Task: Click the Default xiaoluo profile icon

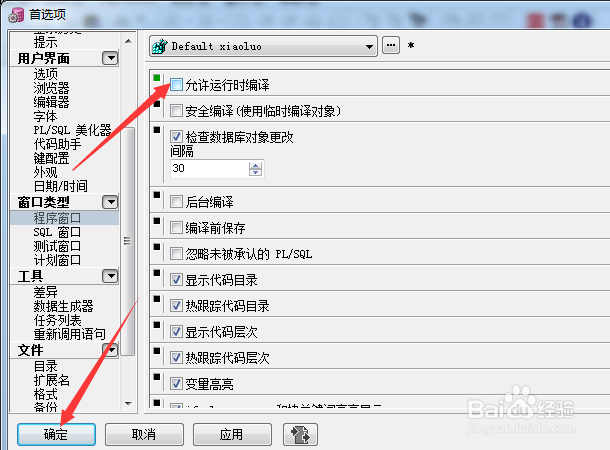Action: pyautogui.click(x=160, y=46)
